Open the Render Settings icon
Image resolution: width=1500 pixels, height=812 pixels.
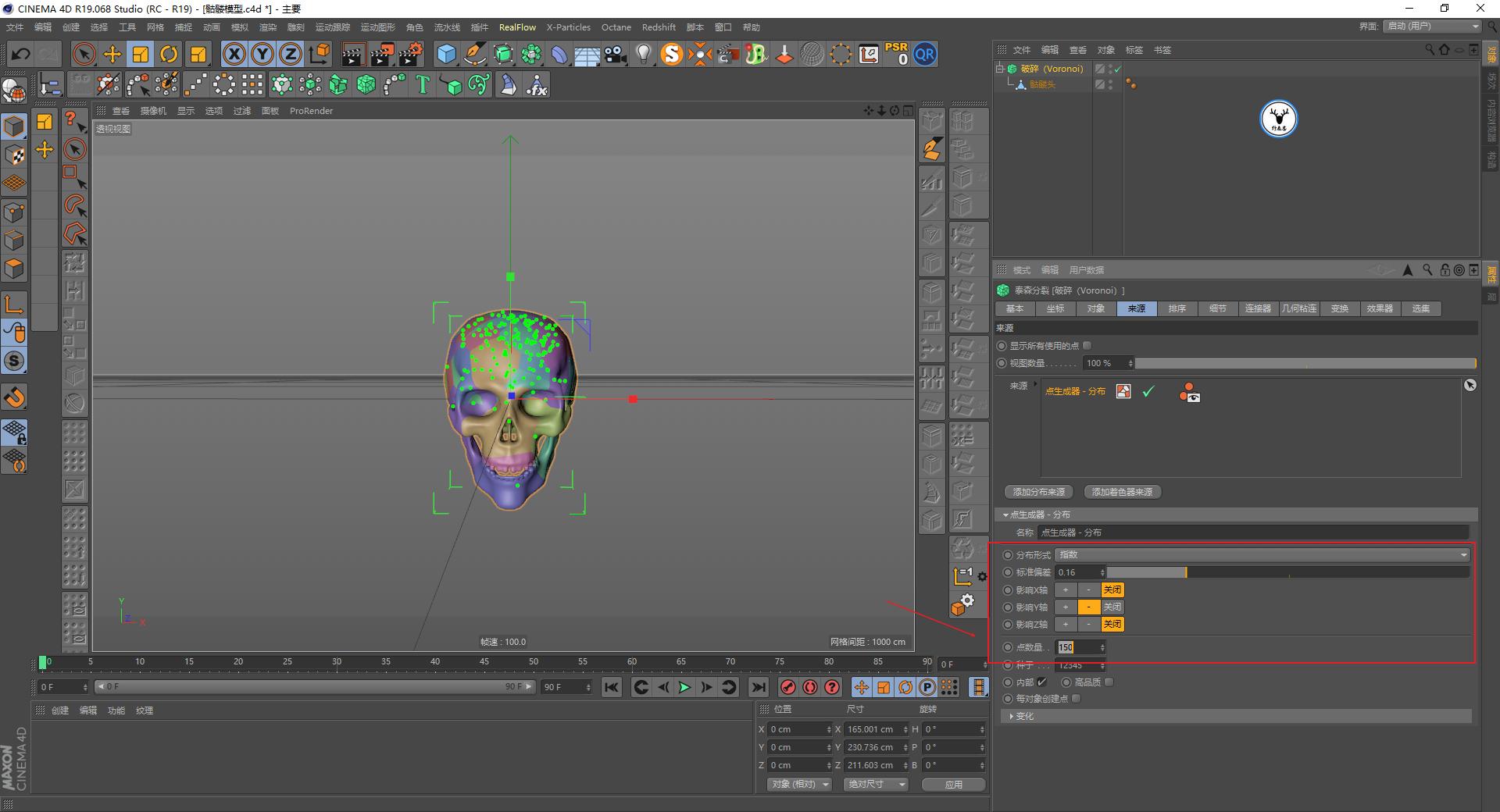(x=409, y=54)
